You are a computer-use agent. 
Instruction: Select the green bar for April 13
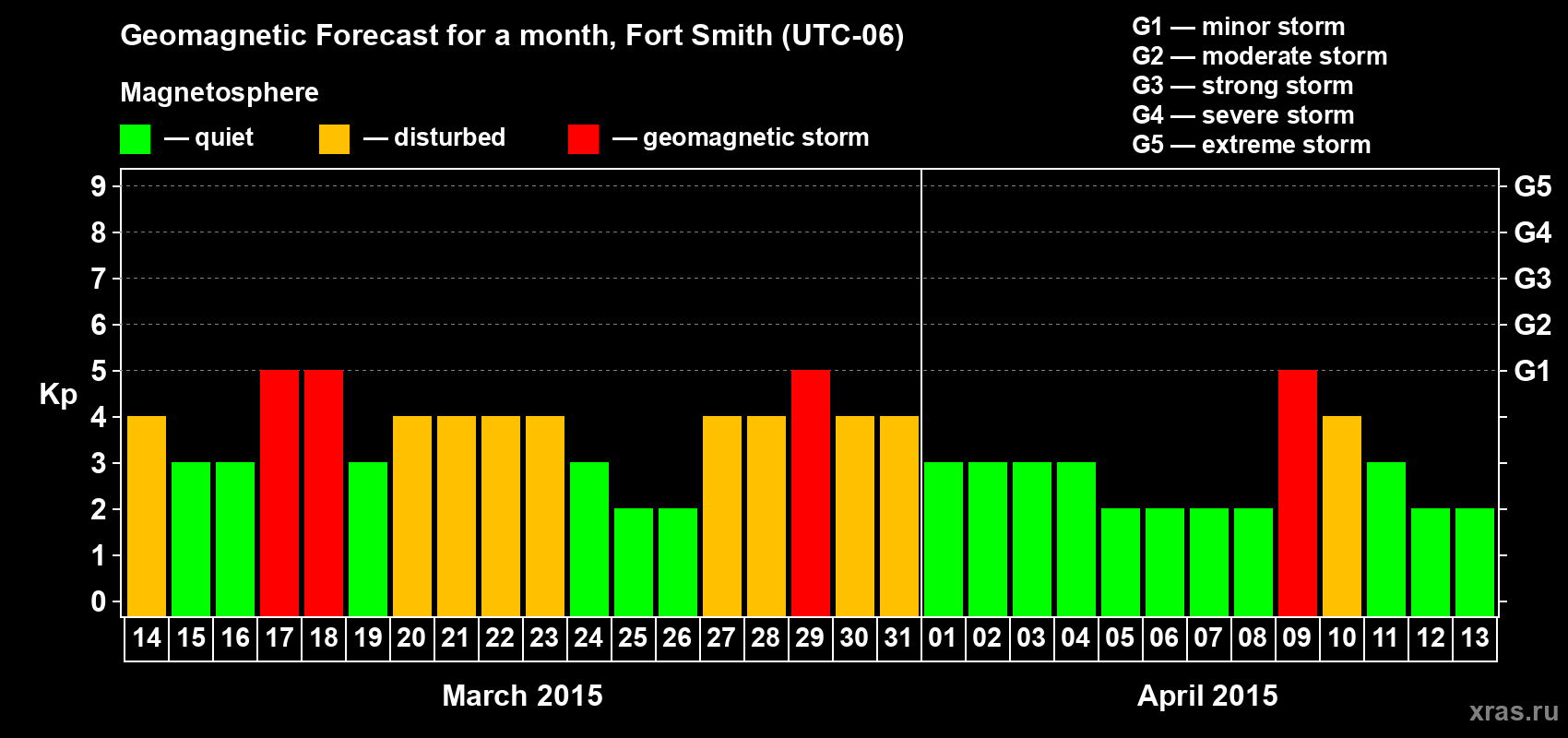click(x=1475, y=563)
